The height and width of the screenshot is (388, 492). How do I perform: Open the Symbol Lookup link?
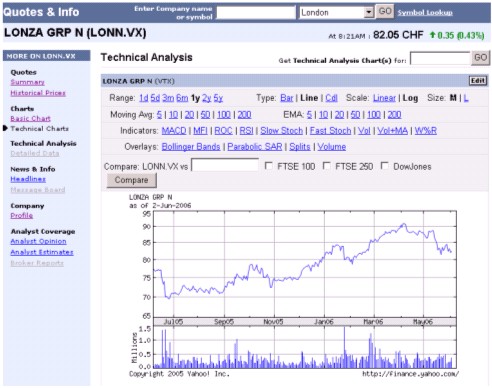point(425,13)
